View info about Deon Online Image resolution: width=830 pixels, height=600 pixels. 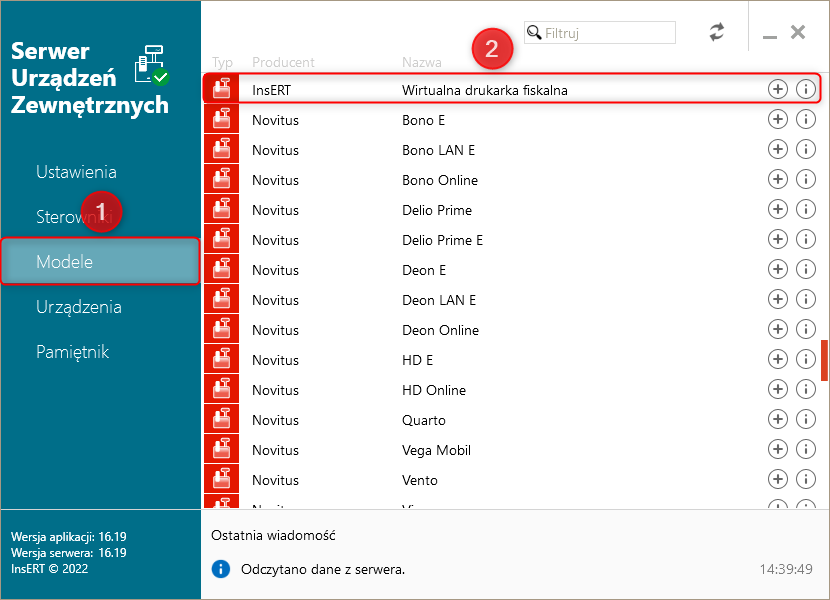point(806,329)
